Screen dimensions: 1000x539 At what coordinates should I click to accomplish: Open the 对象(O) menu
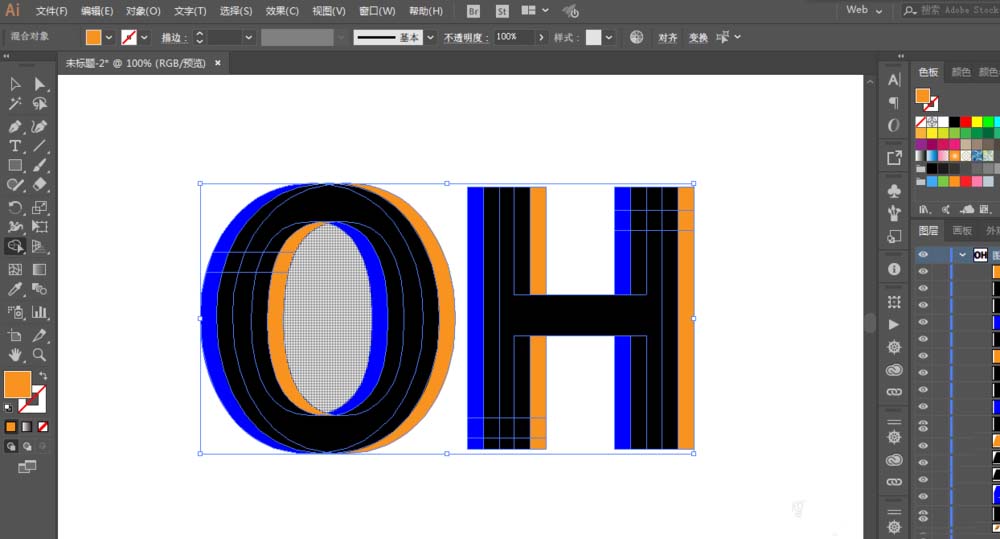pyautogui.click(x=143, y=11)
